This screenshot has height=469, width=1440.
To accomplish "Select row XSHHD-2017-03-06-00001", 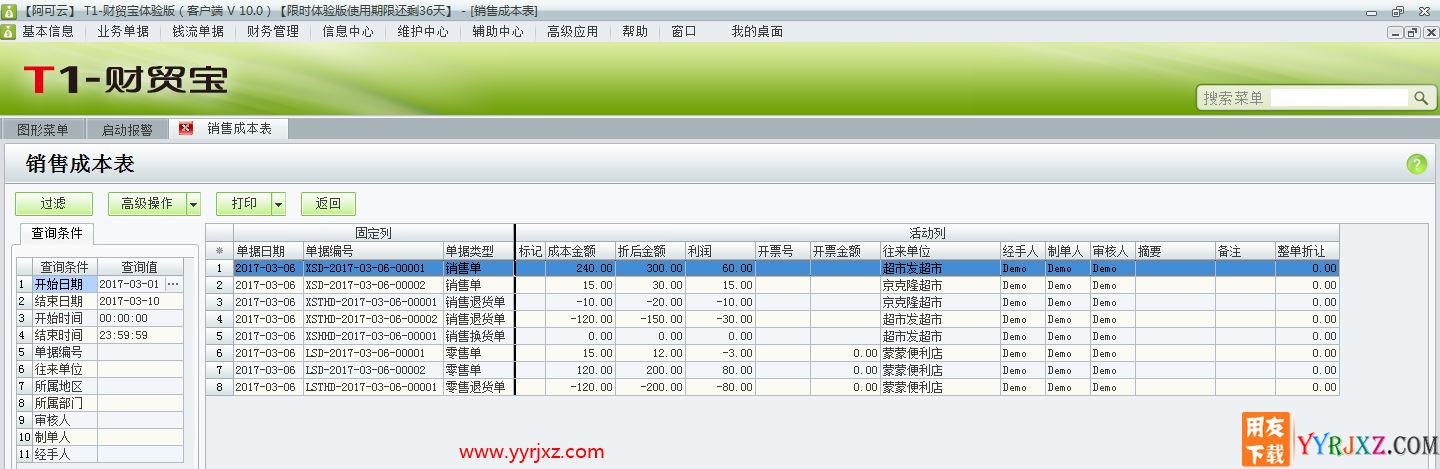I will coord(772,336).
